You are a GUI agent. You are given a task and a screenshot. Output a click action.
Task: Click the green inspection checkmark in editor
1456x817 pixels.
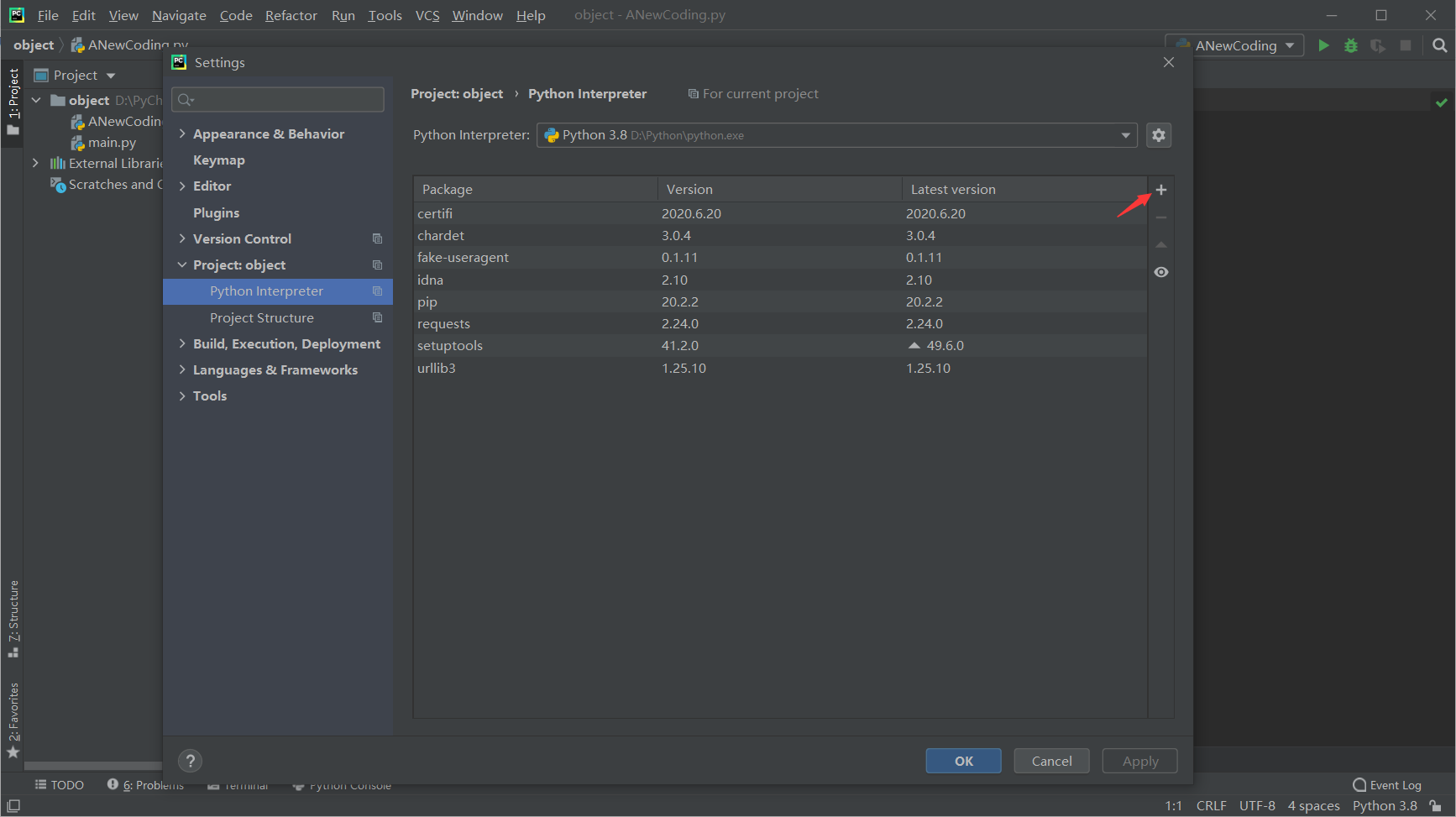(x=1442, y=102)
